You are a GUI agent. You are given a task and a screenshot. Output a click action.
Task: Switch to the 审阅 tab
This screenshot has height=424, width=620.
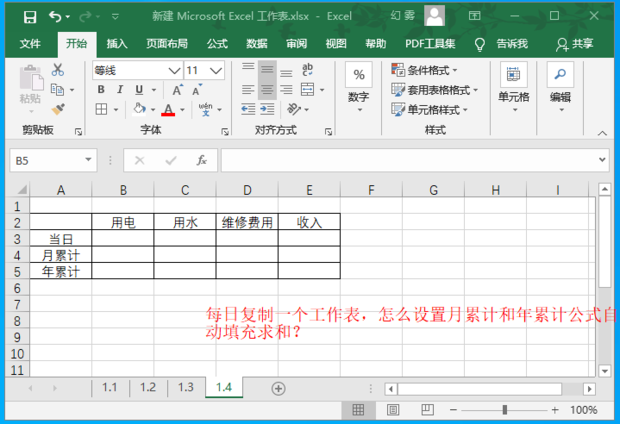point(297,44)
